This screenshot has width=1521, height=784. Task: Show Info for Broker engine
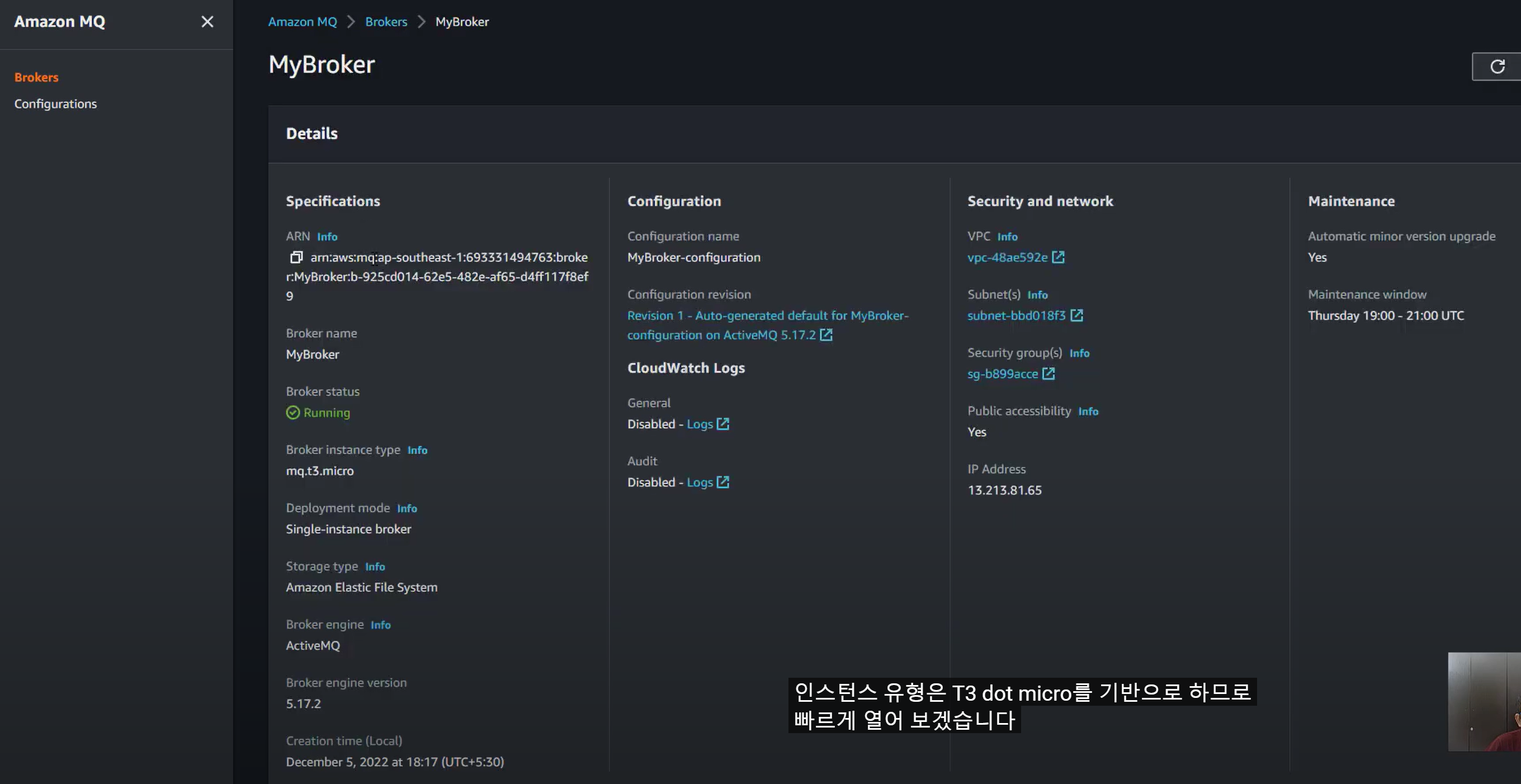380,625
